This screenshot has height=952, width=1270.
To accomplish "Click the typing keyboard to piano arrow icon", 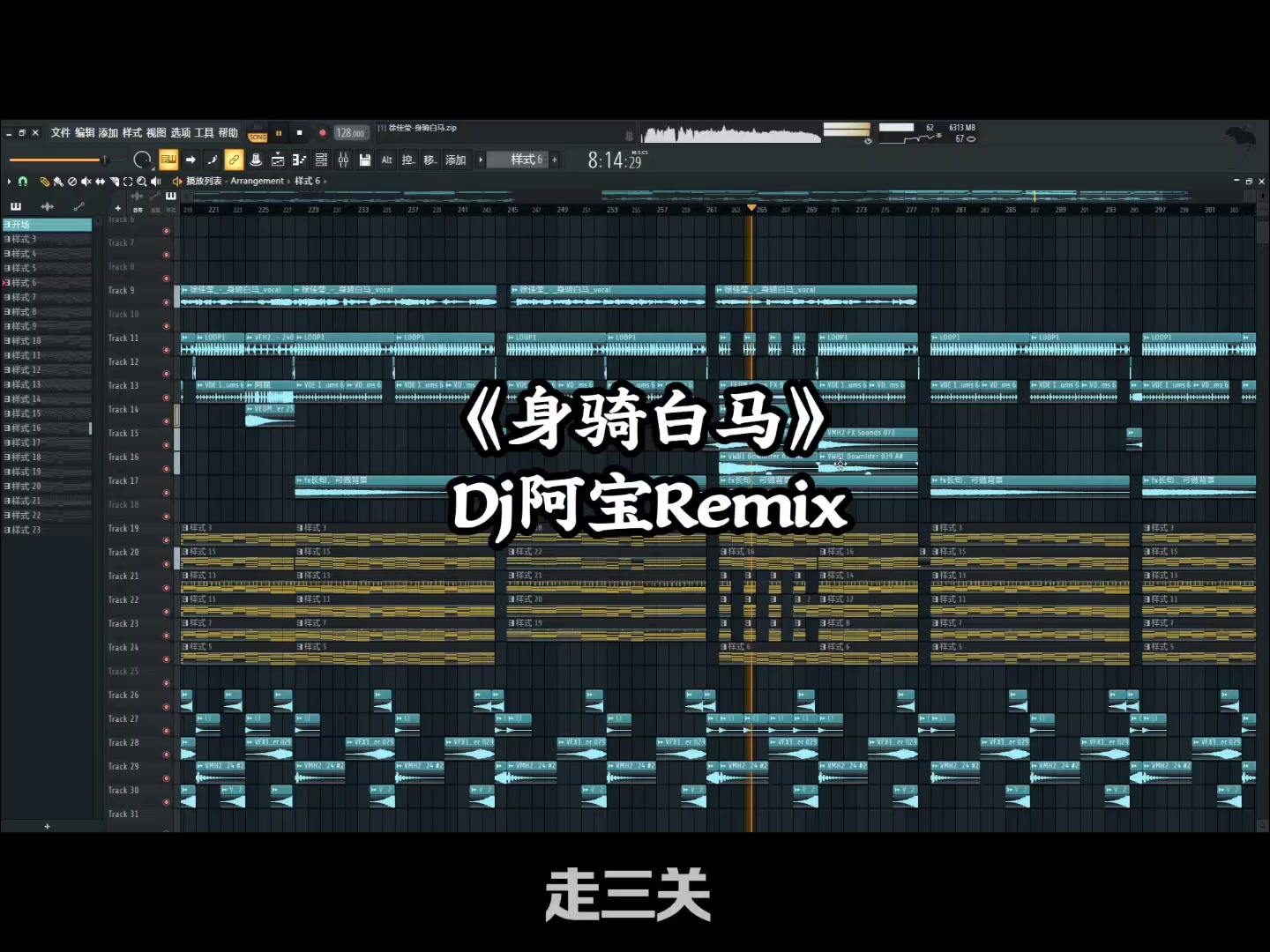I will (x=190, y=160).
